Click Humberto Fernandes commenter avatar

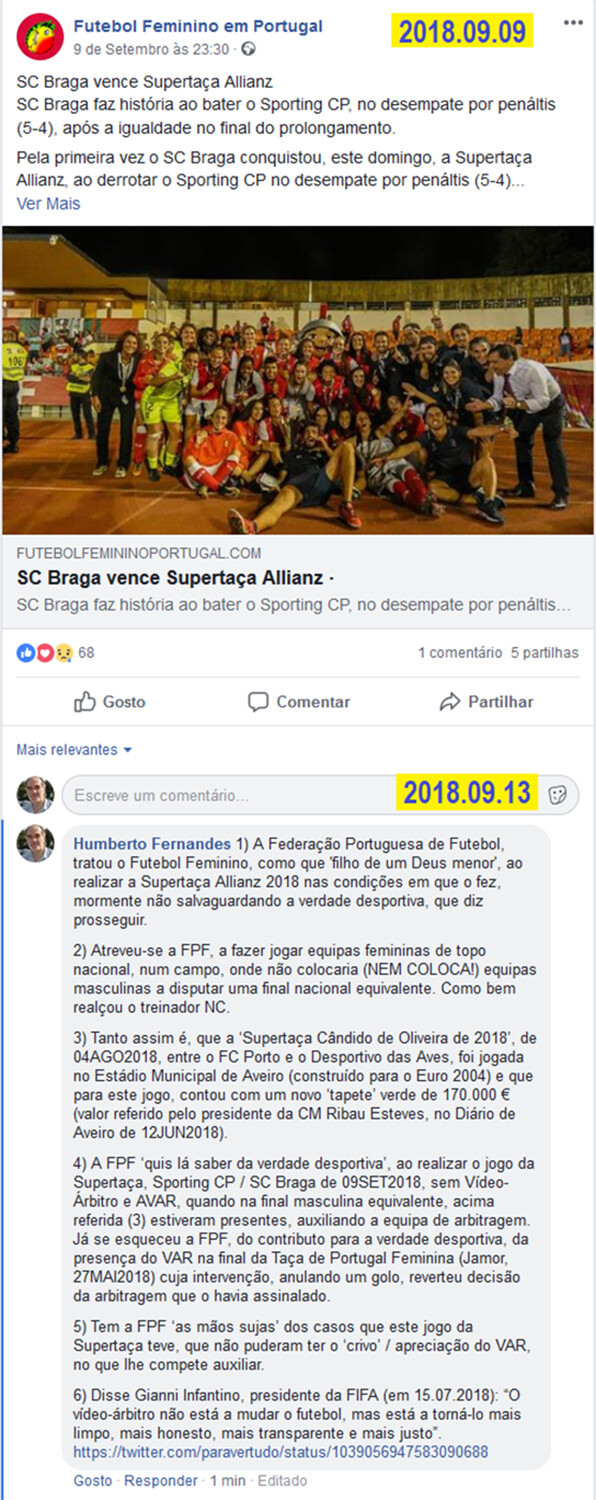[36, 844]
